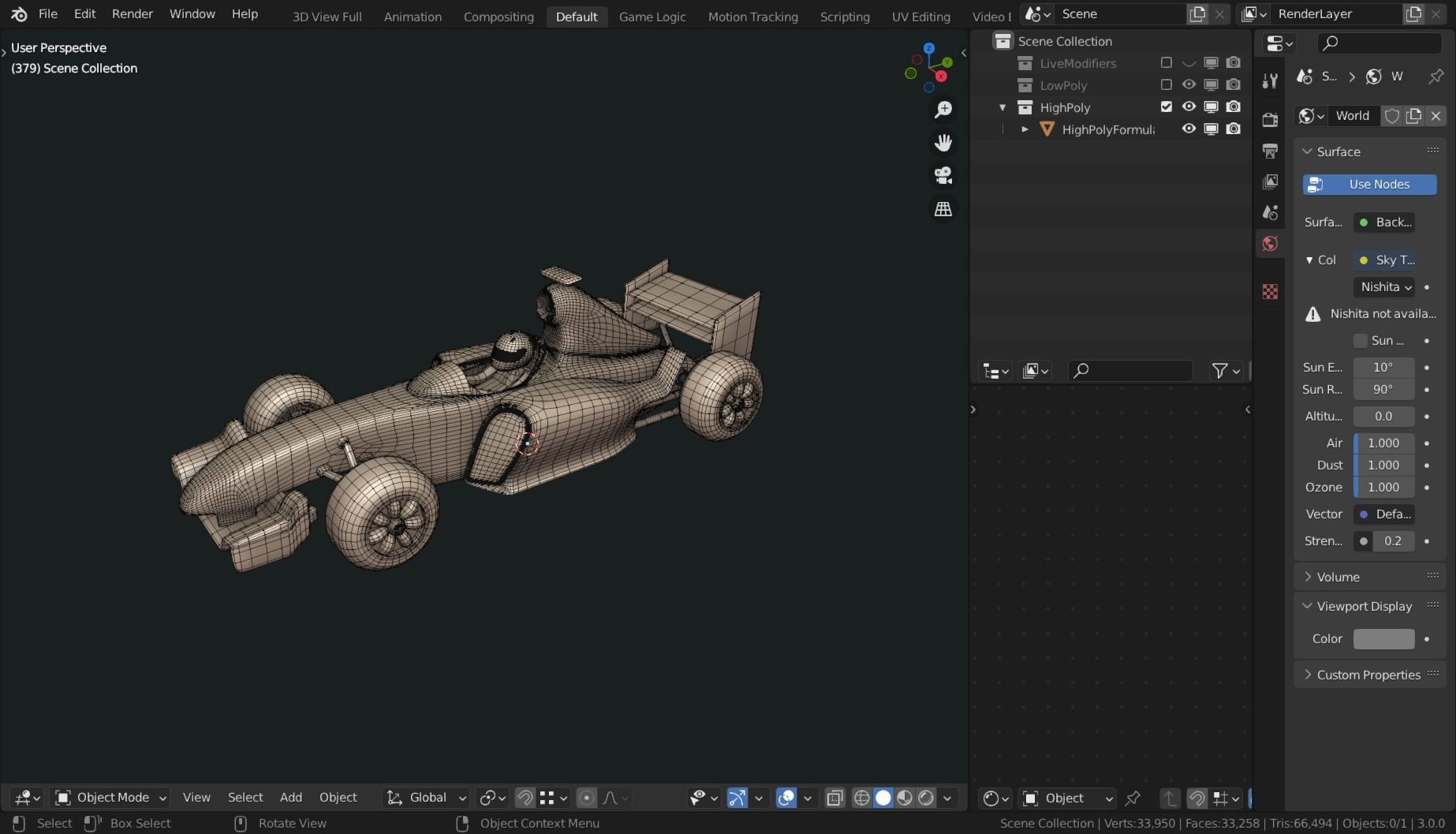Open the Texture properties checker icon
The image size is (1456, 834).
(1270, 292)
